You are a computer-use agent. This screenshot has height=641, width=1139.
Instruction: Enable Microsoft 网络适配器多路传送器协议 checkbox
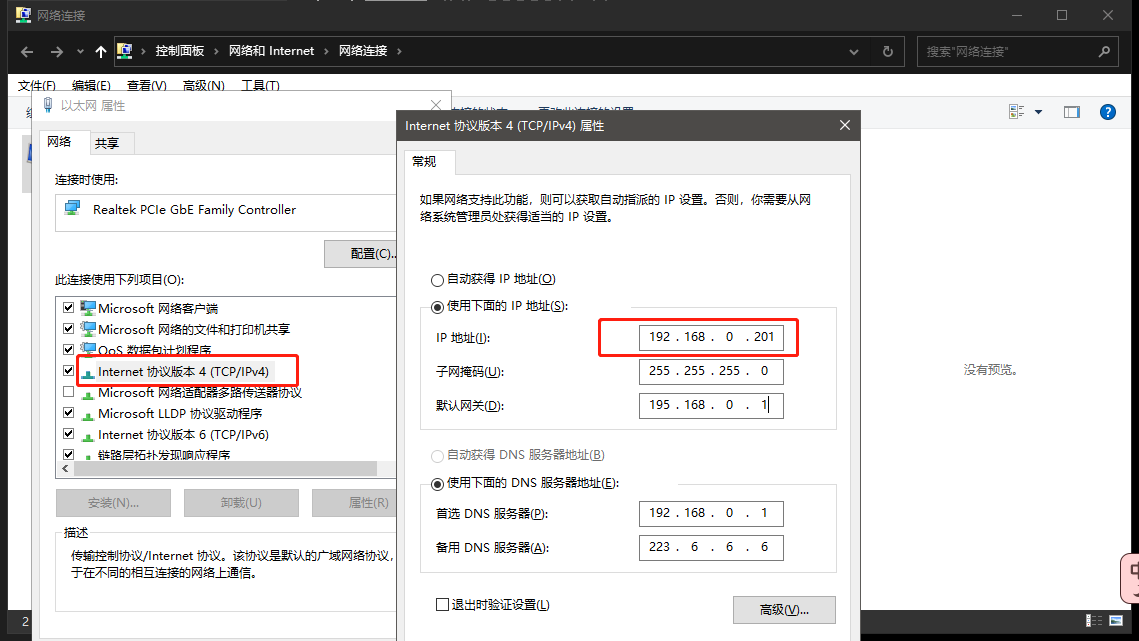tap(68, 392)
